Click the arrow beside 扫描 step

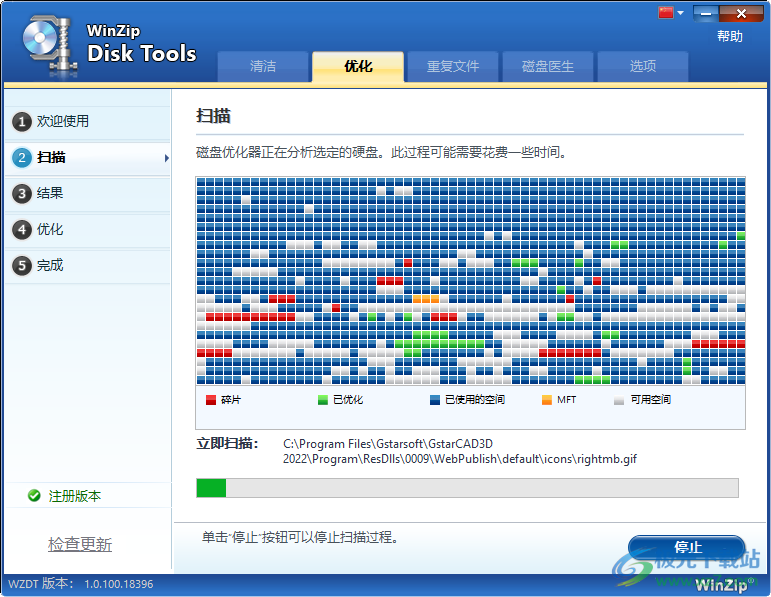coord(167,158)
